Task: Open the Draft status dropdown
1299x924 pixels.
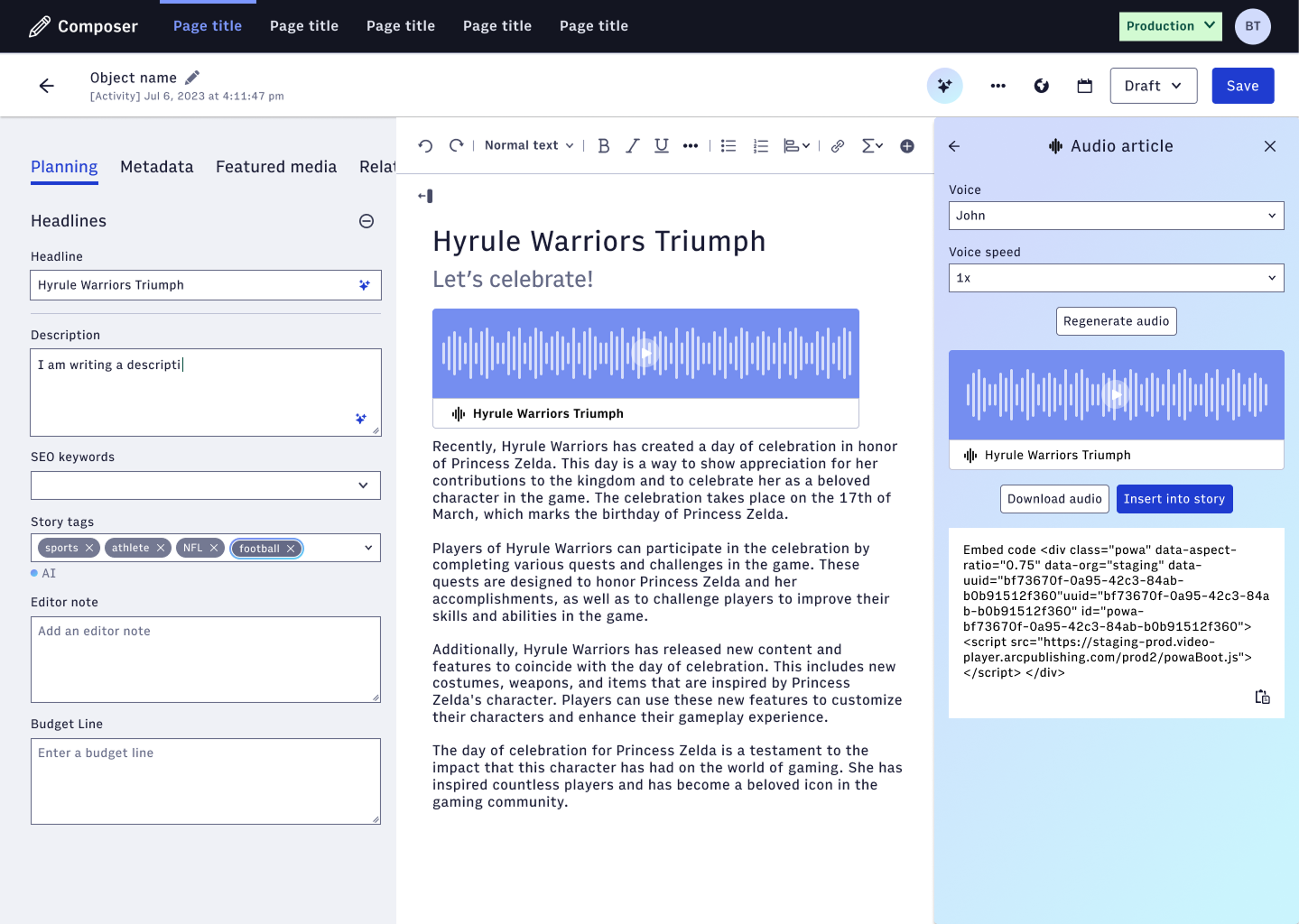Action: [1154, 86]
